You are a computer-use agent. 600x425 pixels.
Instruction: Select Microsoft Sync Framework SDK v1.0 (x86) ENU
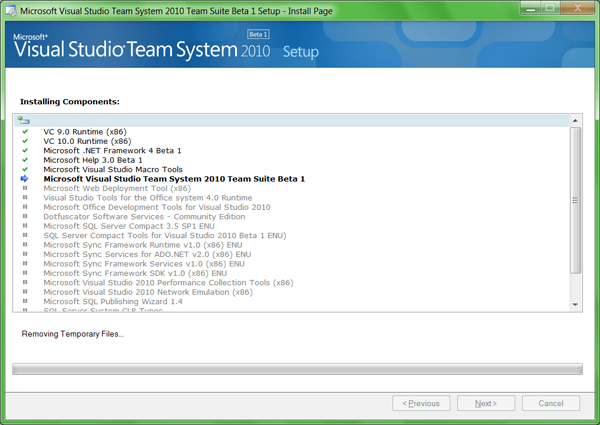coord(135,273)
